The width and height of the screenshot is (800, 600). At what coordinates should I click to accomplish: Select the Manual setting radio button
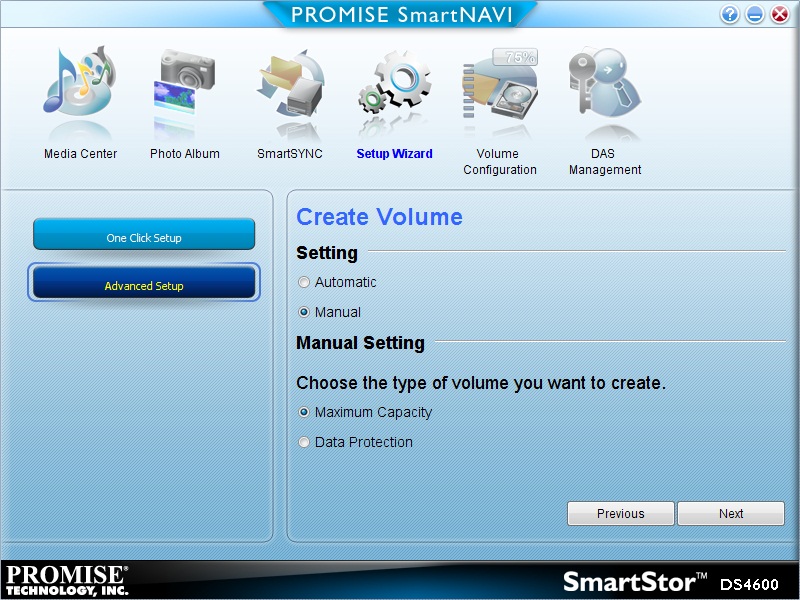coord(304,312)
